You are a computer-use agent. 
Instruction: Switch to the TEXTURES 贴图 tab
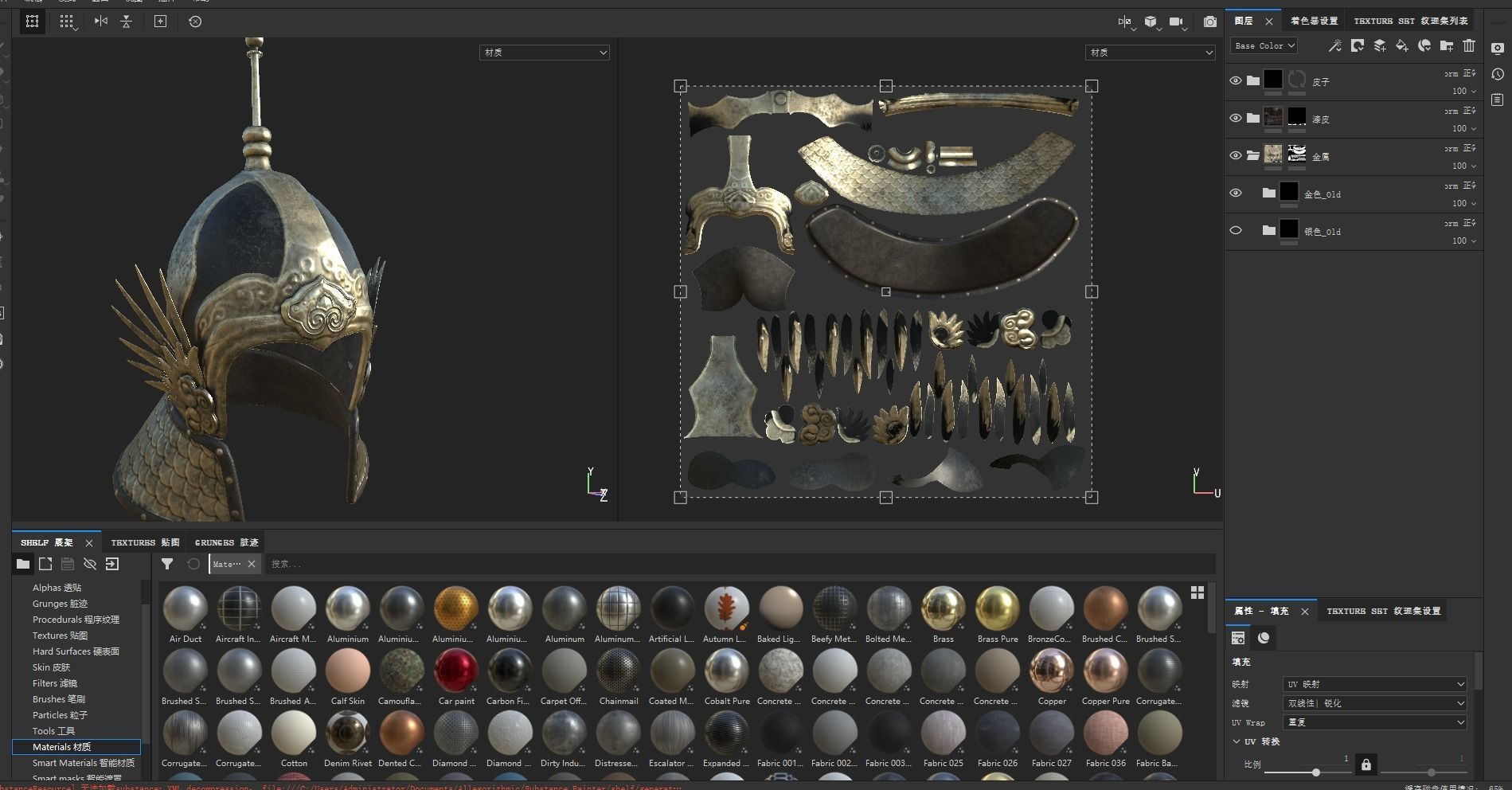145,542
